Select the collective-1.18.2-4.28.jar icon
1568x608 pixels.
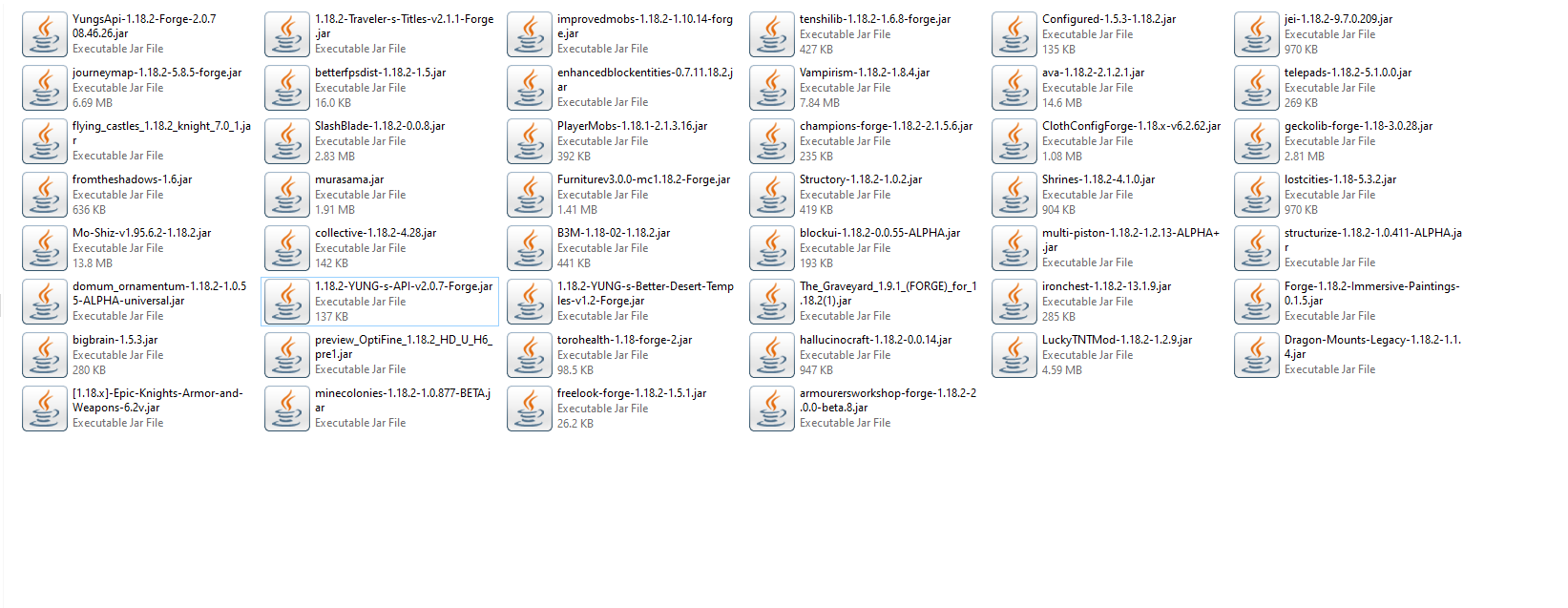point(286,248)
